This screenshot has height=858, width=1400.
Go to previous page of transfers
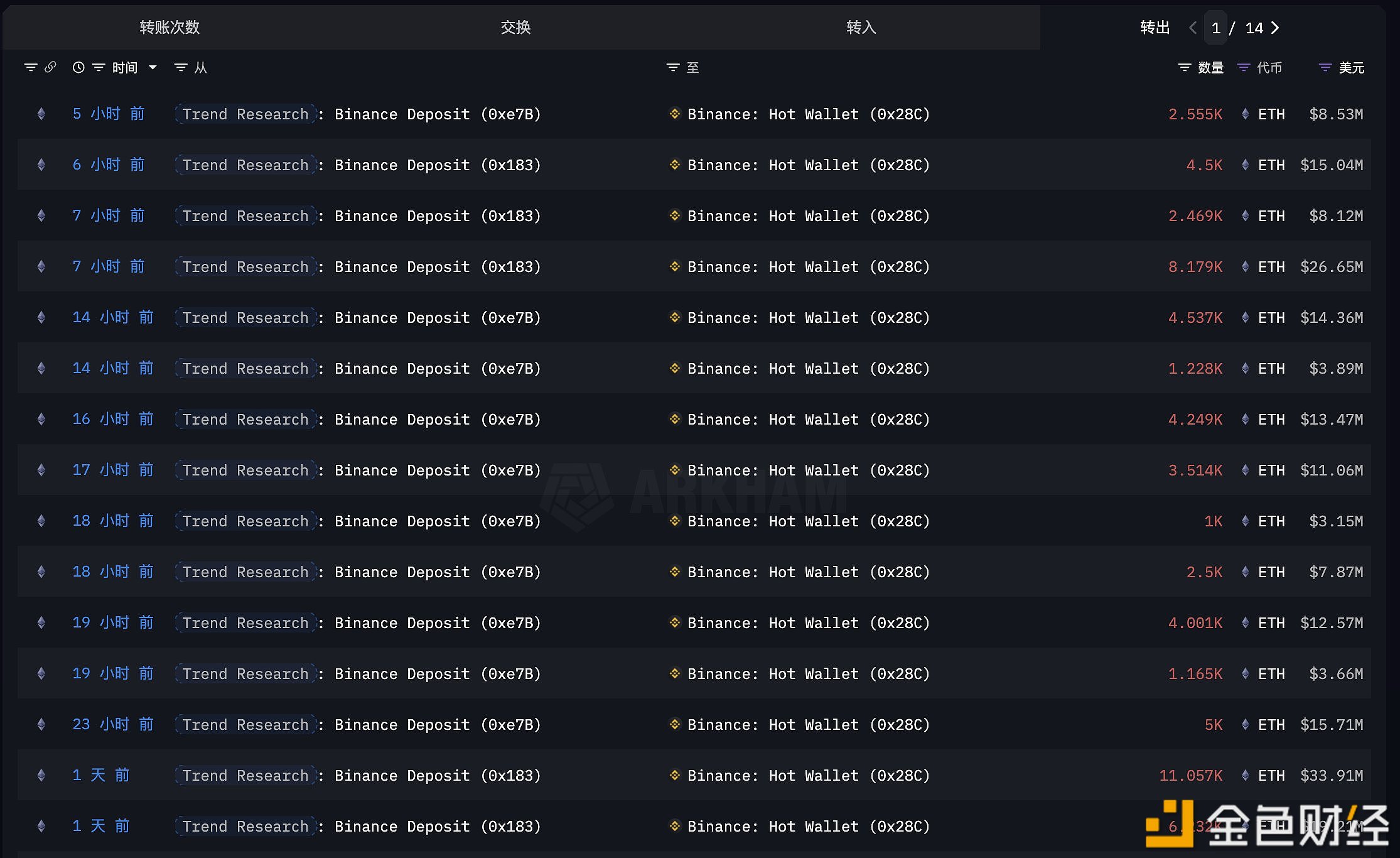coord(1193,28)
